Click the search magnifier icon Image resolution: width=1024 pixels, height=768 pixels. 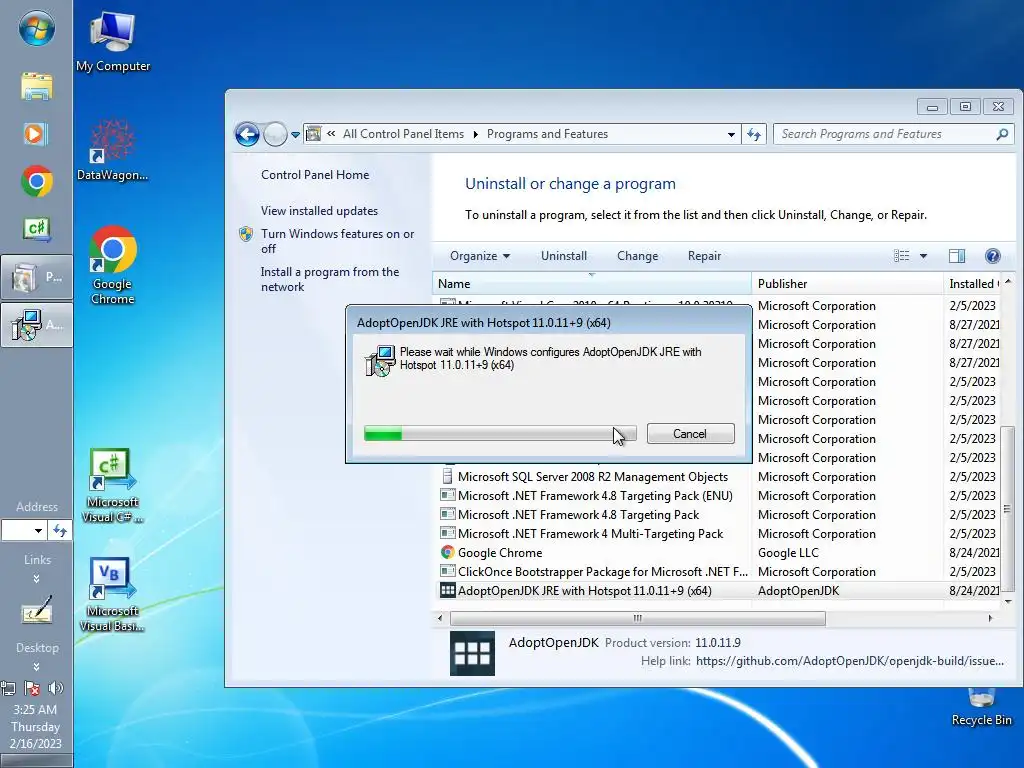click(1002, 134)
